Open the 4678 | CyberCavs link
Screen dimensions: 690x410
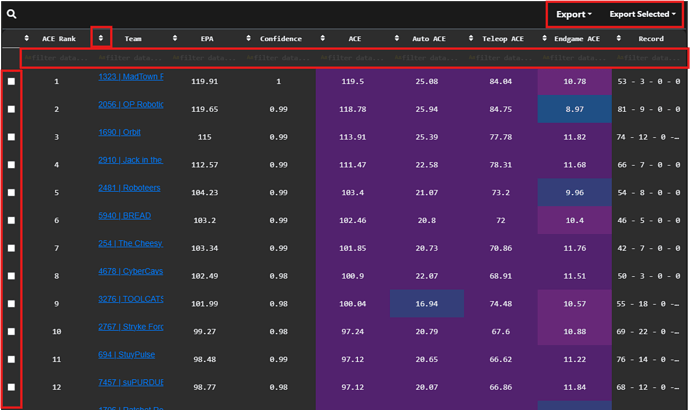[x=131, y=271]
